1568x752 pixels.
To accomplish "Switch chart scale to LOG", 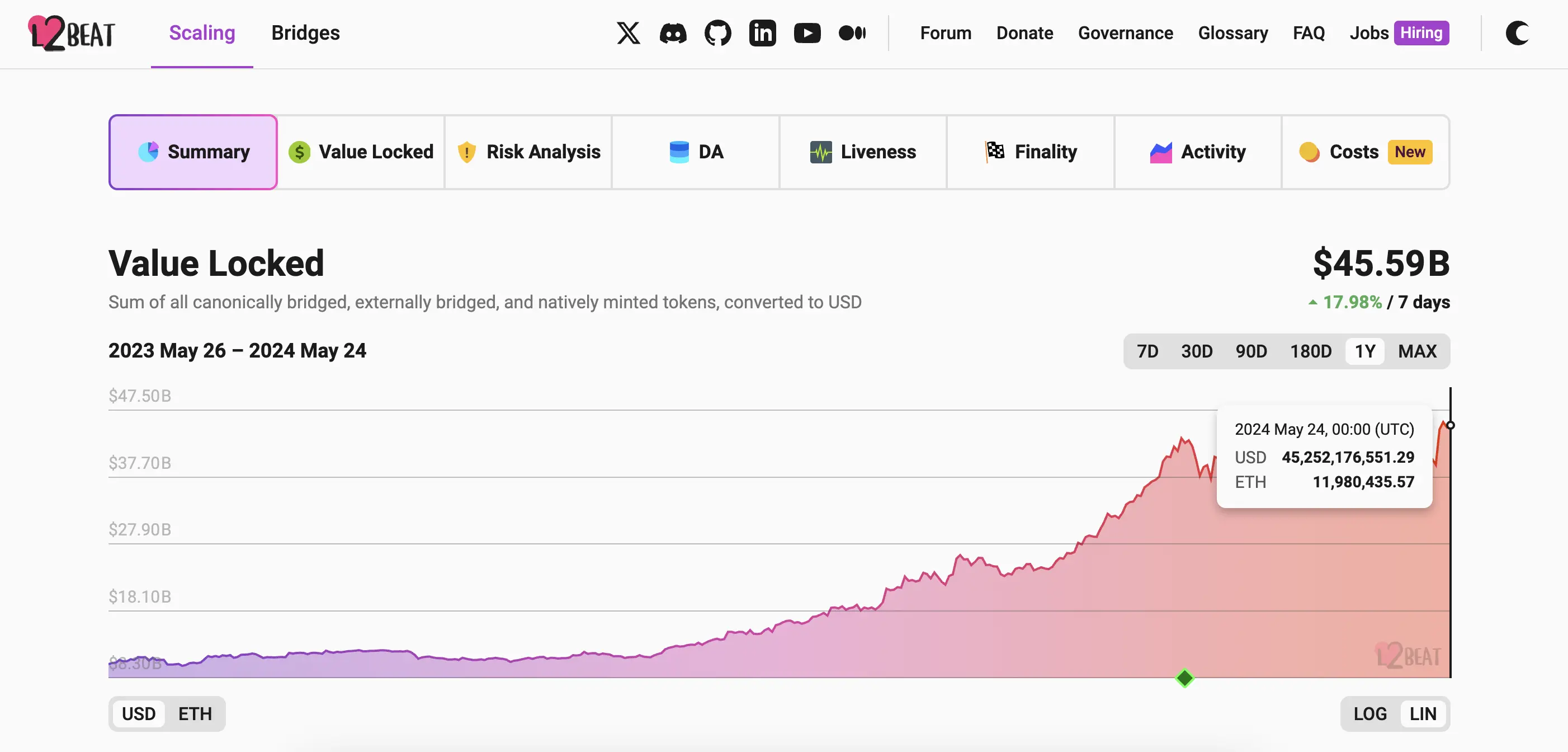I will click(x=1369, y=713).
